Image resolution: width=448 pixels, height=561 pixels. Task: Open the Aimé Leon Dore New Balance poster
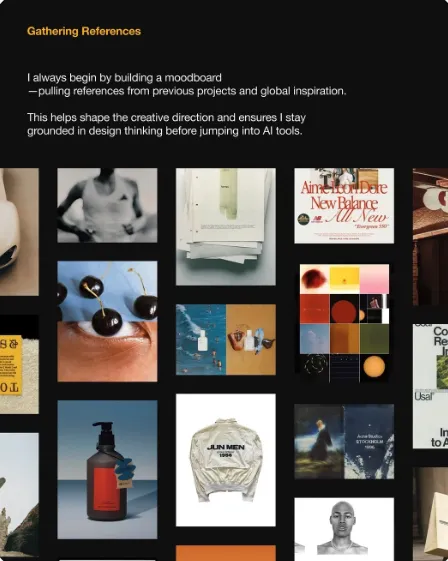coord(344,206)
